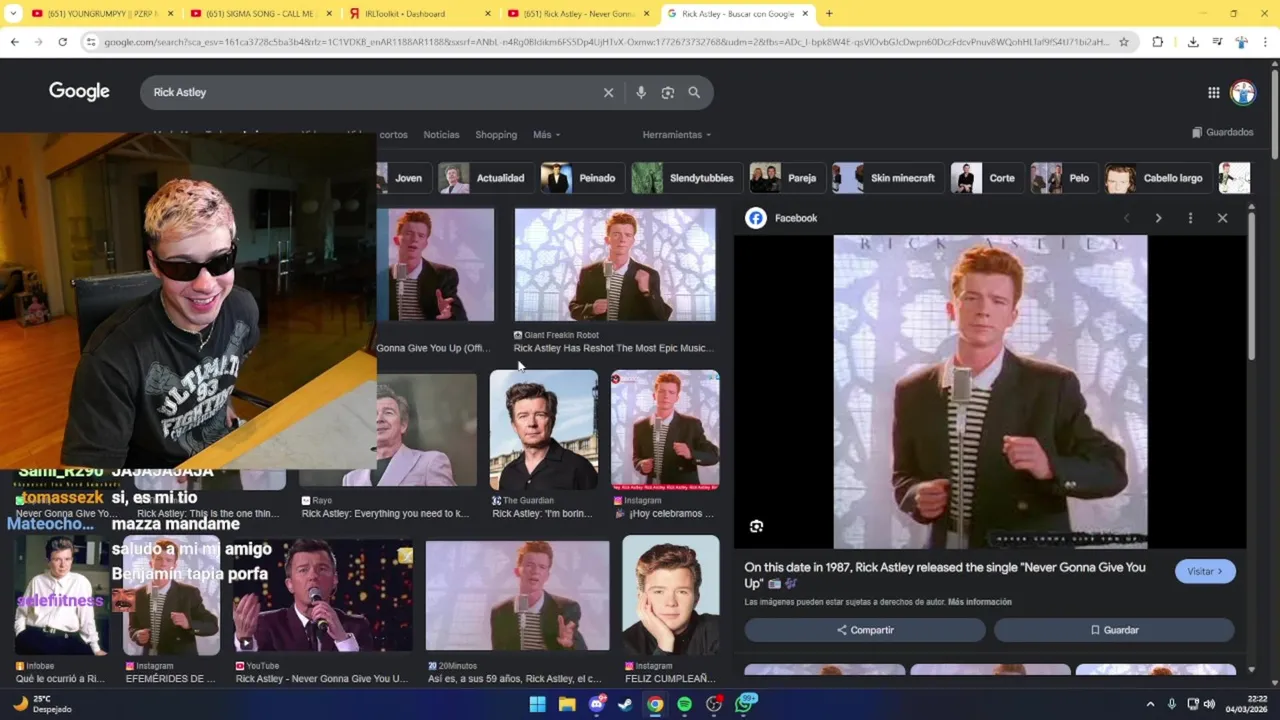Image resolution: width=1280 pixels, height=720 pixels.
Task: Click the Guardar button in preview panel
Action: click(1114, 630)
